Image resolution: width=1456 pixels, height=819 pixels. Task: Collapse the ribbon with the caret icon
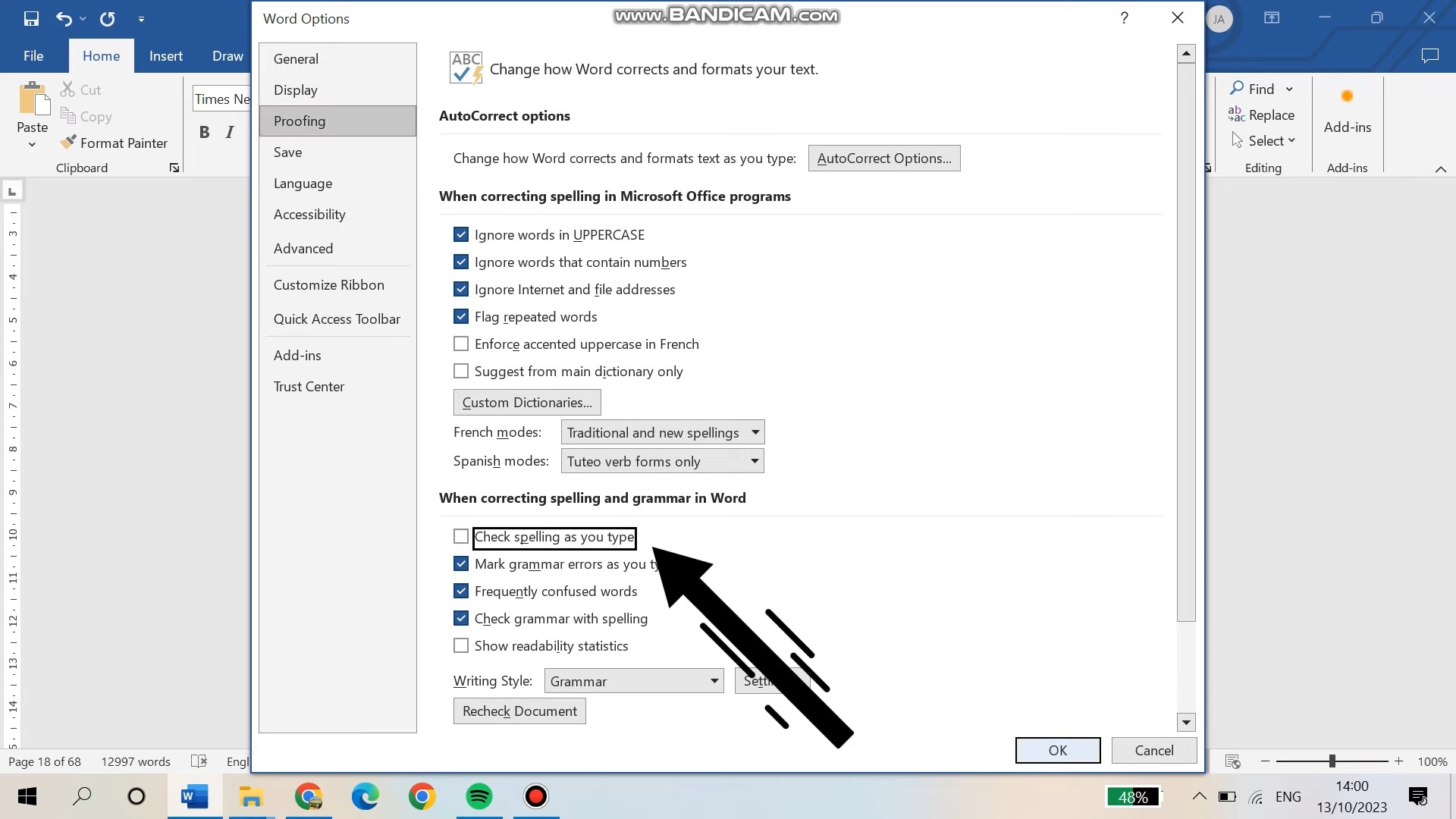(1441, 168)
